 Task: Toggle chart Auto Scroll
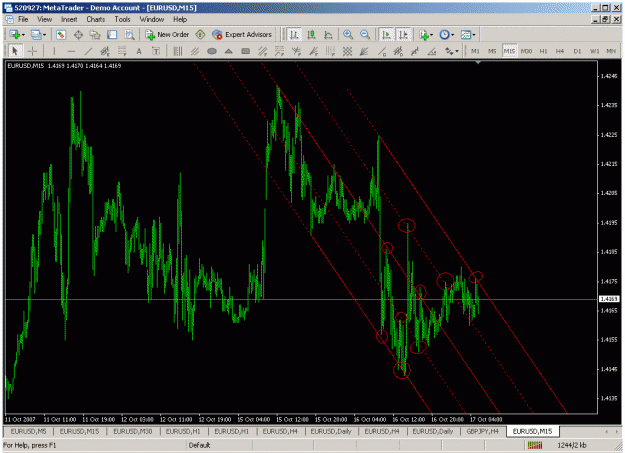[x=386, y=35]
